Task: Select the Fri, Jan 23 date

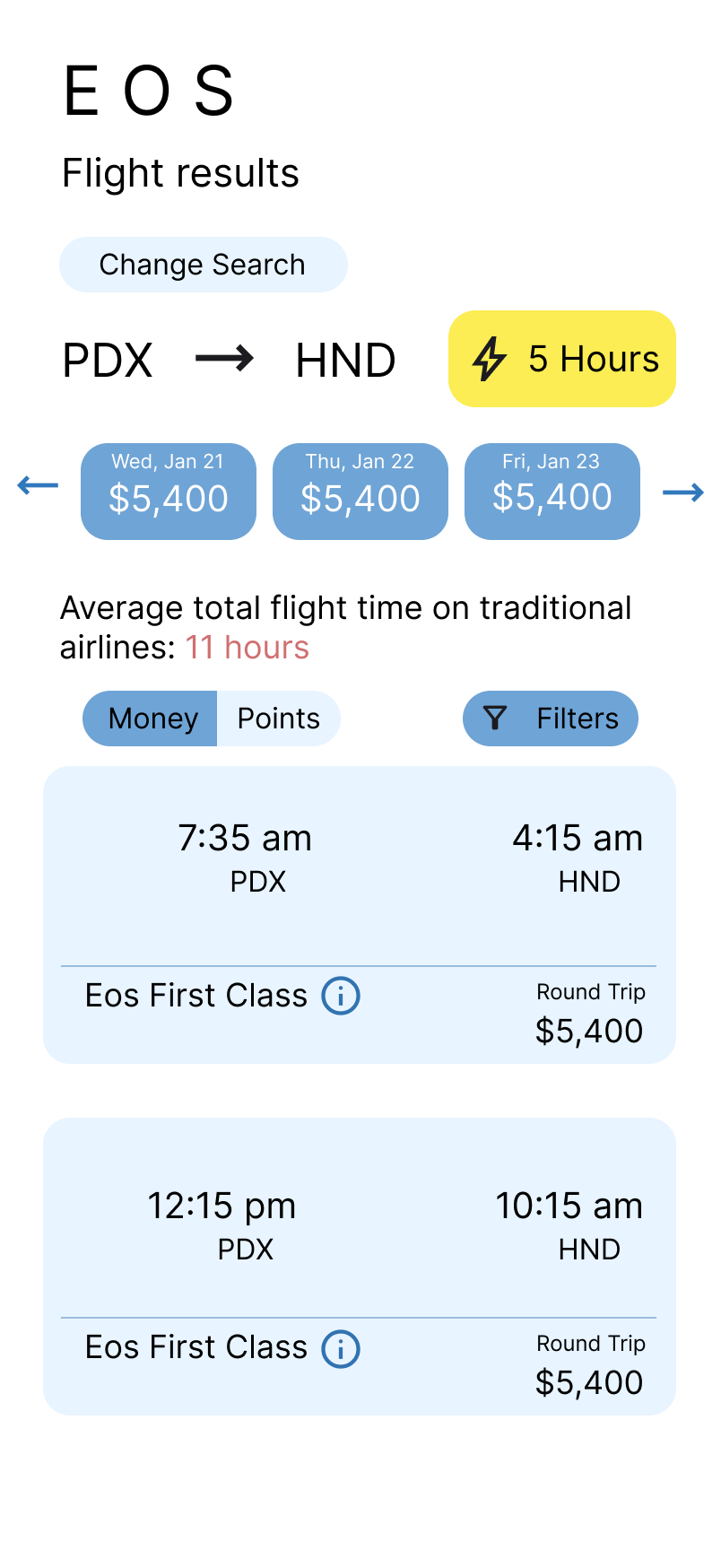Action: click(552, 492)
